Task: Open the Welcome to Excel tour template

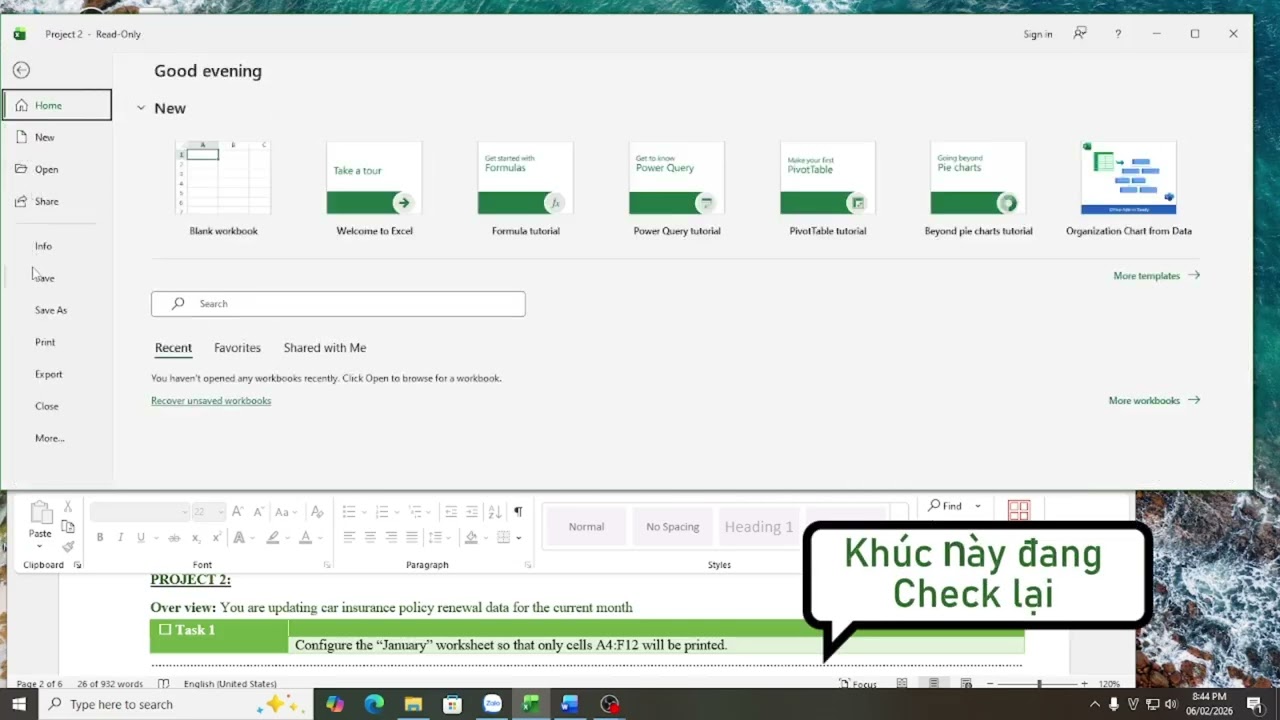Action: click(374, 188)
